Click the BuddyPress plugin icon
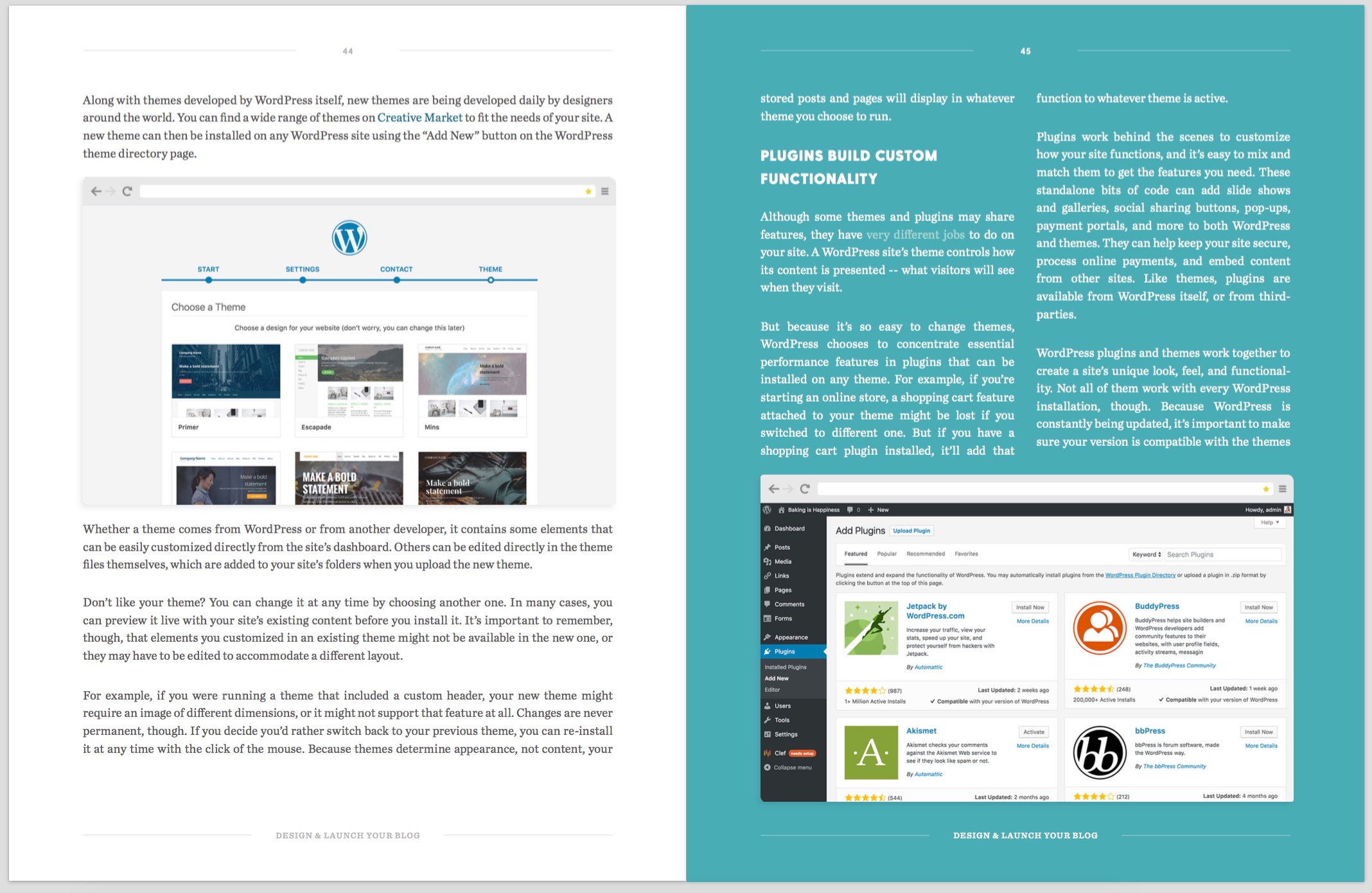The height and width of the screenshot is (893, 1372). [1100, 628]
